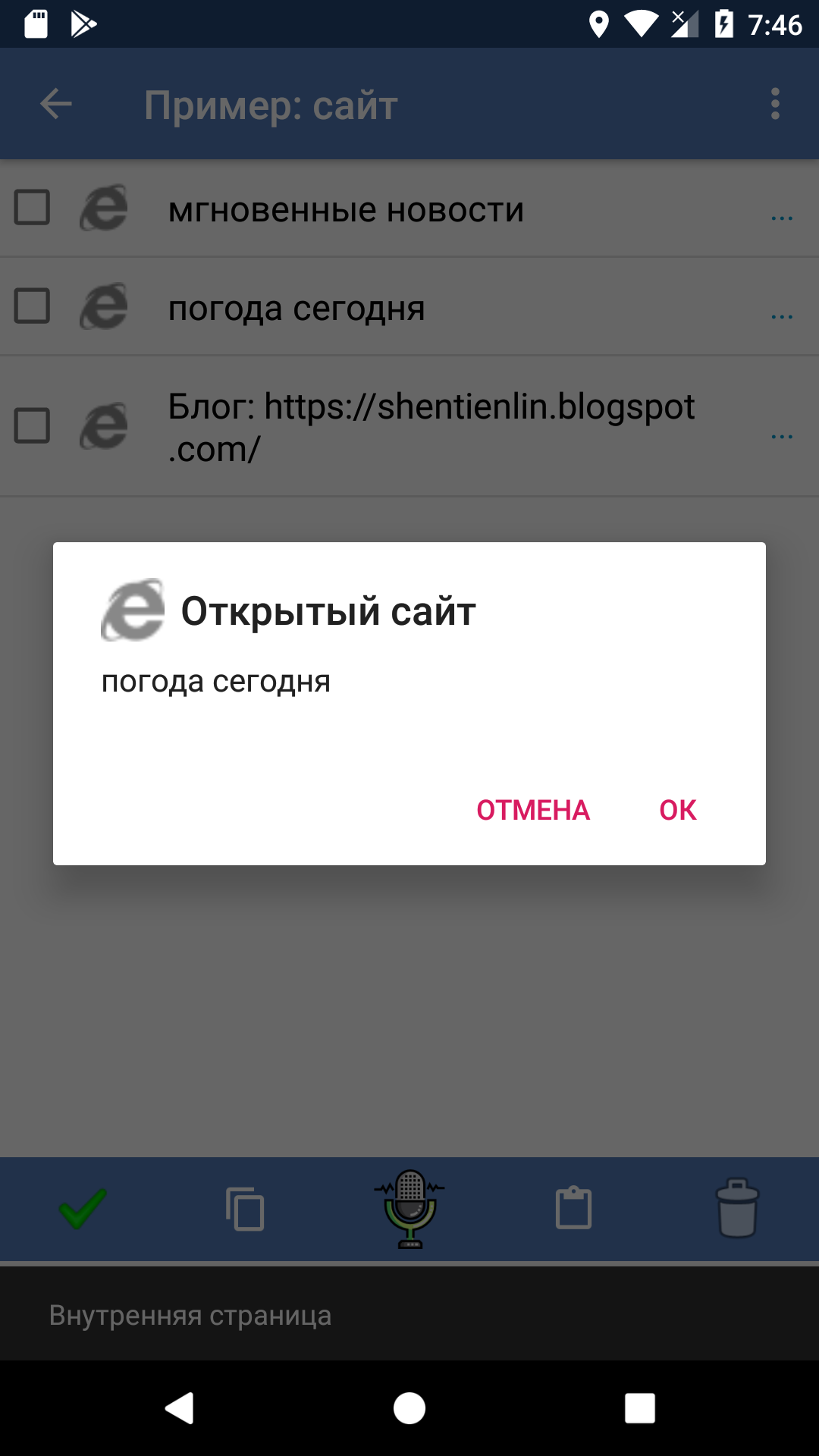Select the Блог shentienlin.blogspot.com entry
This screenshot has height=1456, width=819.
coord(409,426)
